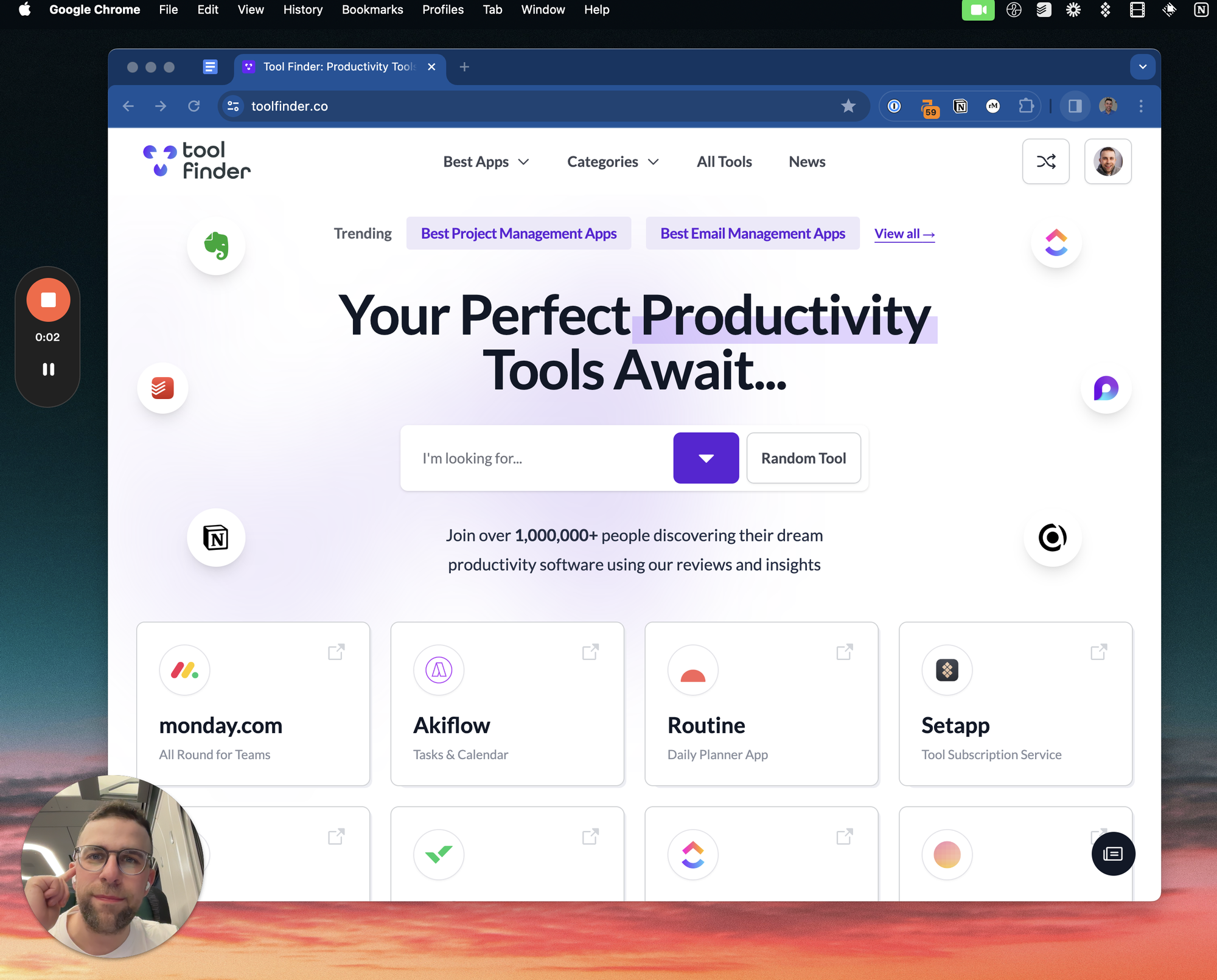Viewport: 1217px width, 980px height.
Task: Click the dropdown arrow beside search bar
Action: point(706,458)
